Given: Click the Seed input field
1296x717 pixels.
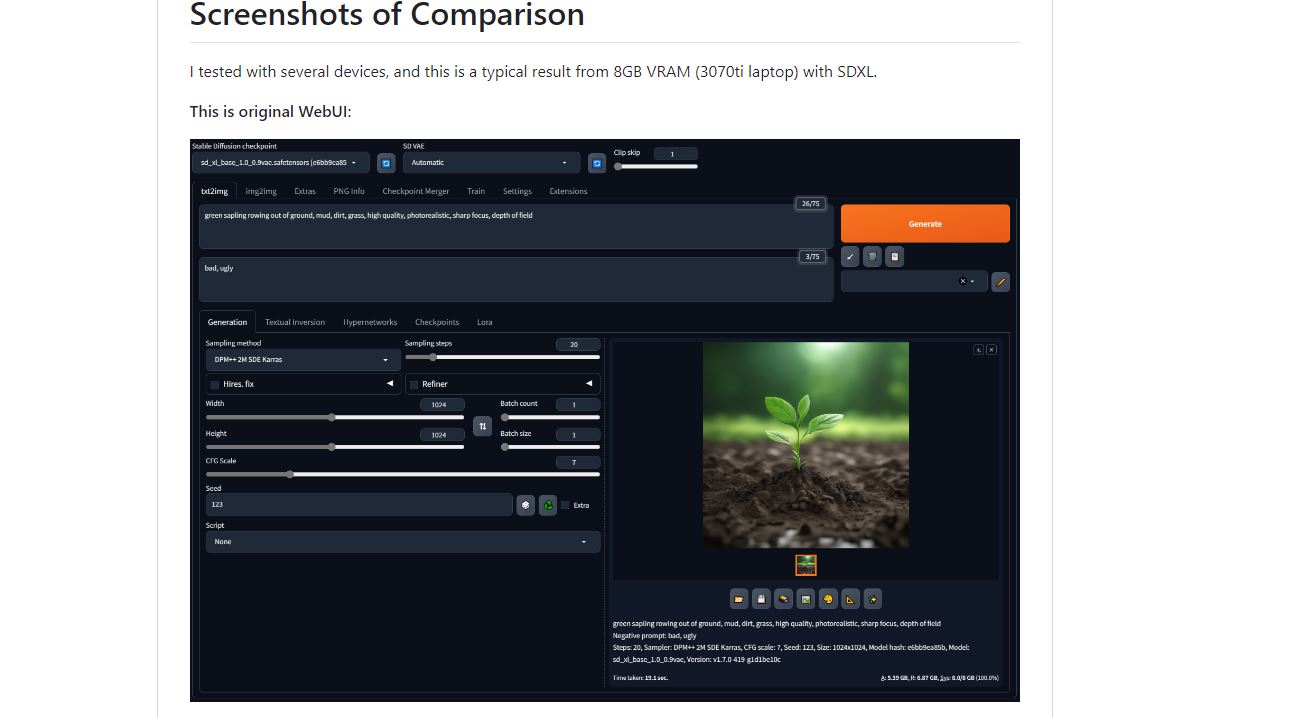Looking at the screenshot, I should [x=358, y=505].
